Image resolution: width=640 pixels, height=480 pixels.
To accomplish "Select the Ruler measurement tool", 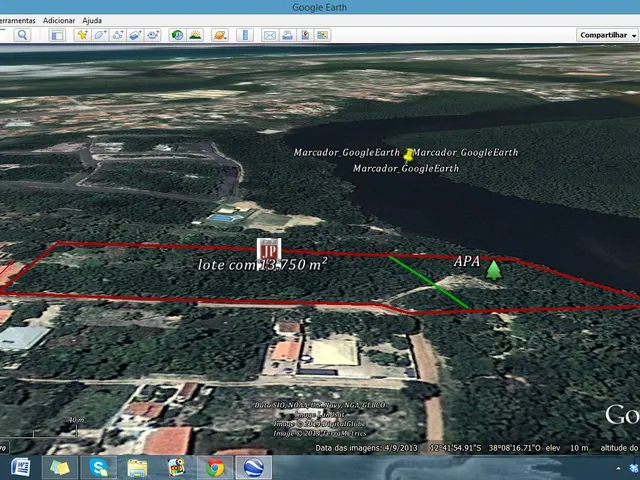I will point(245,35).
